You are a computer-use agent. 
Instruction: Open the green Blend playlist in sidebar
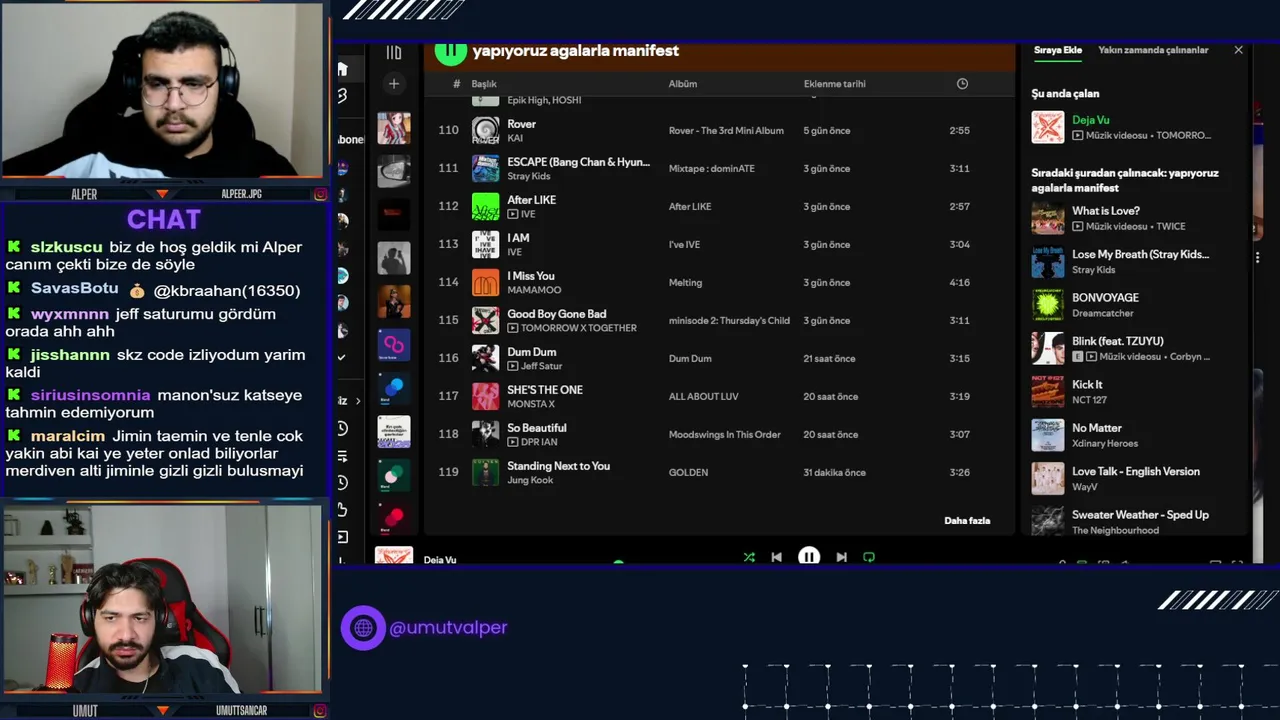tap(394, 475)
